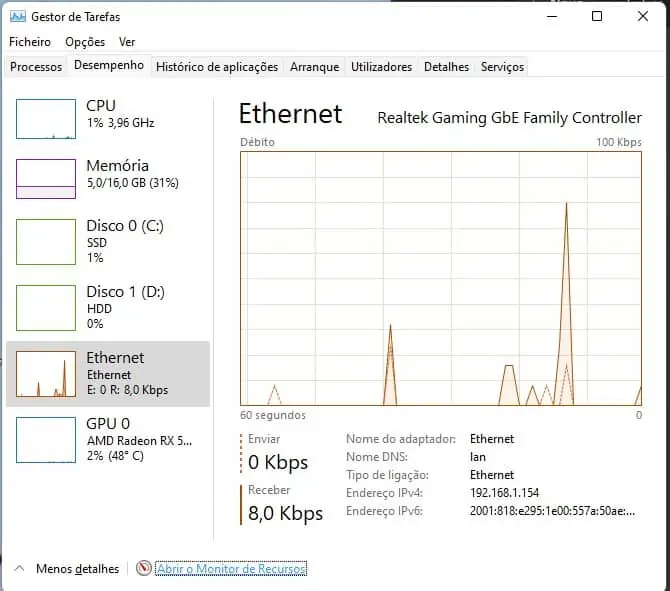The image size is (670, 591).
Task: Switch to the Processos tab
Action: tap(36, 67)
